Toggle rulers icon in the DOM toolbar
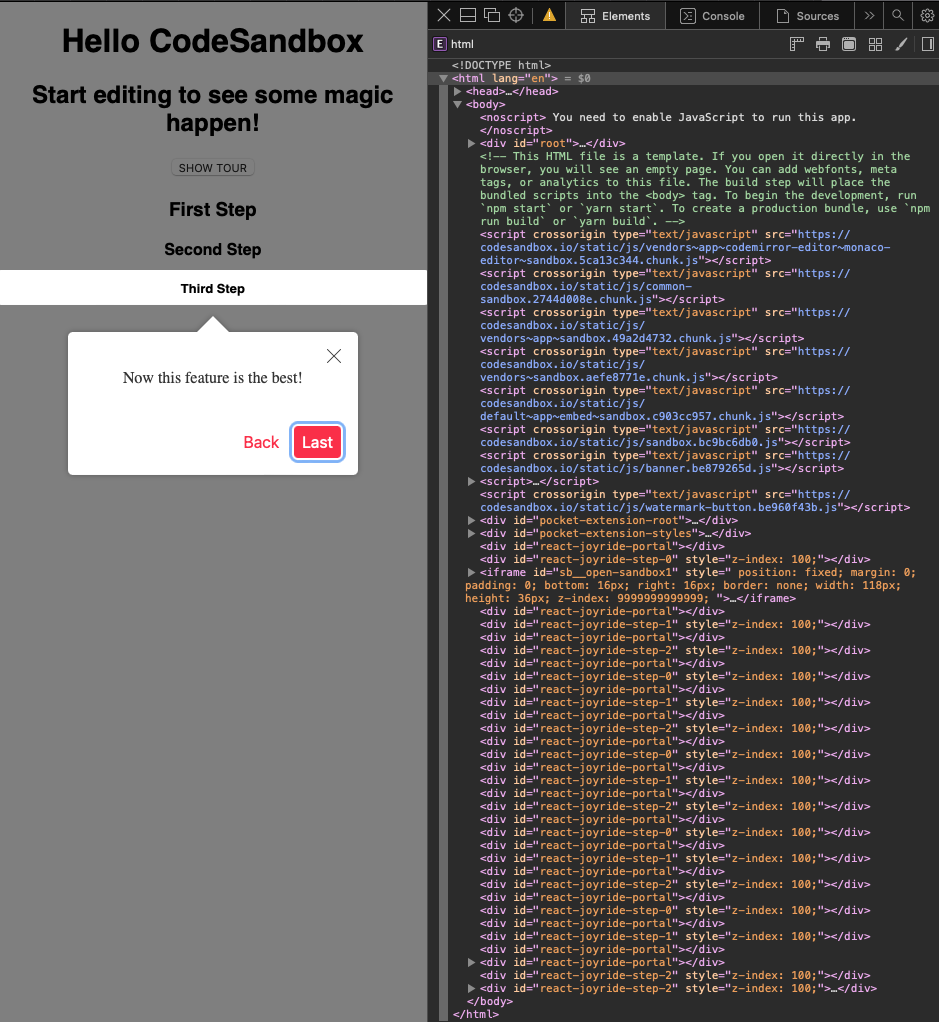This screenshot has height=1022, width=939. click(x=796, y=44)
